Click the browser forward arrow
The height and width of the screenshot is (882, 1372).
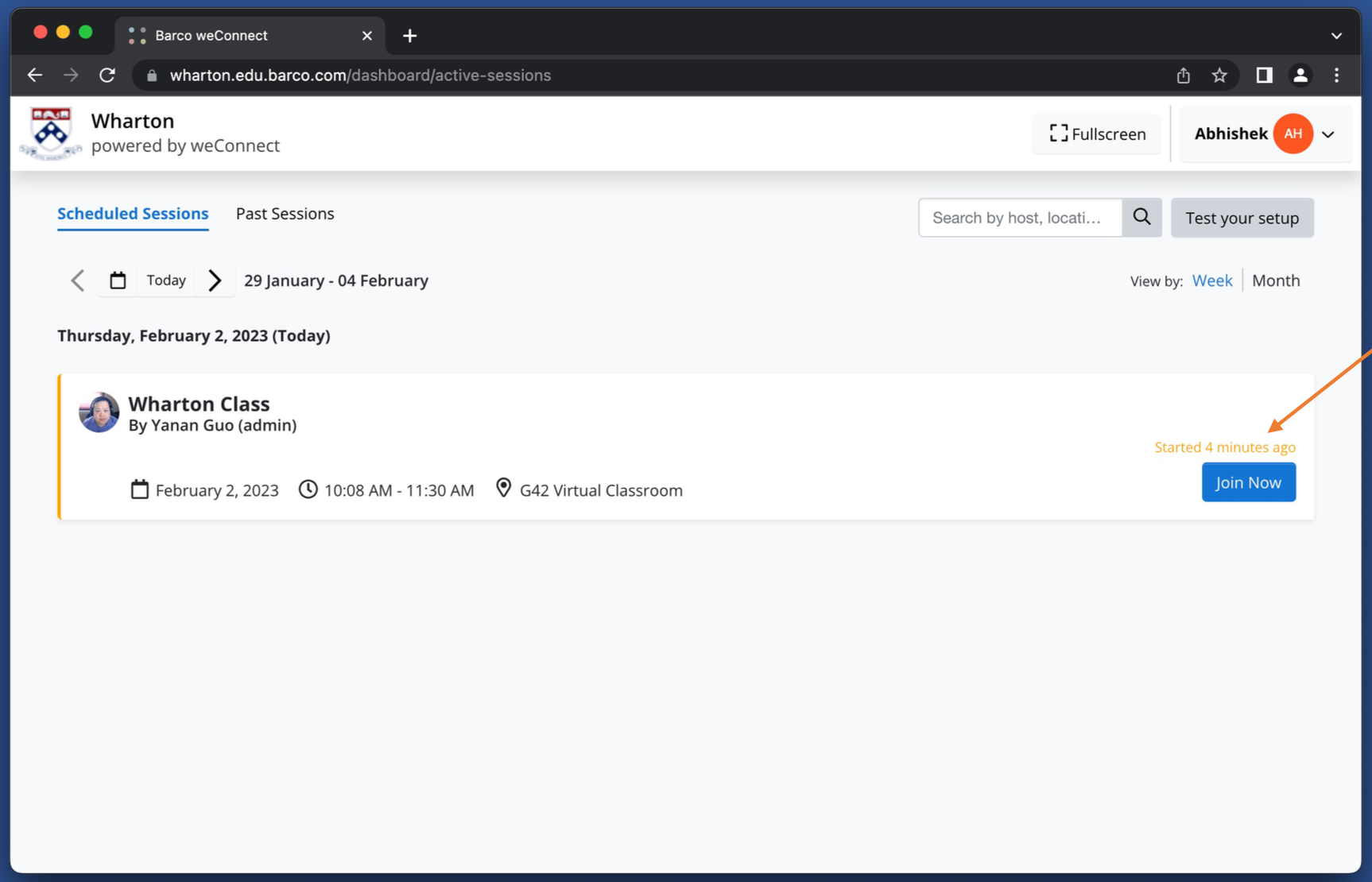coord(71,75)
